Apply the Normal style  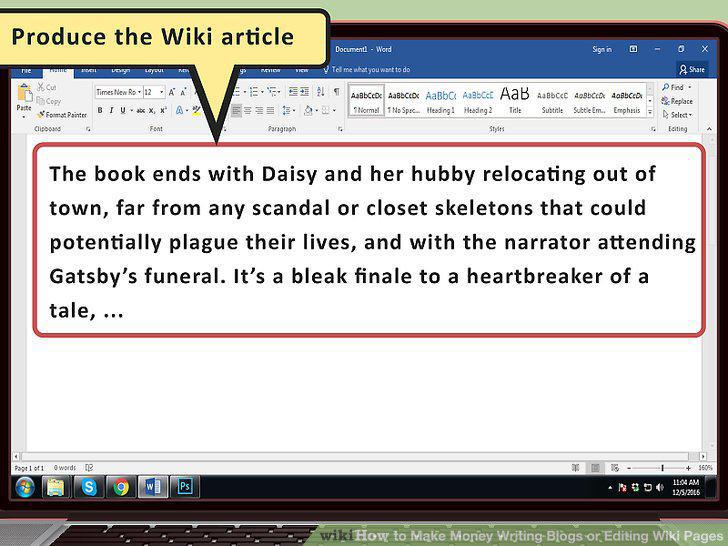pyautogui.click(x=366, y=101)
